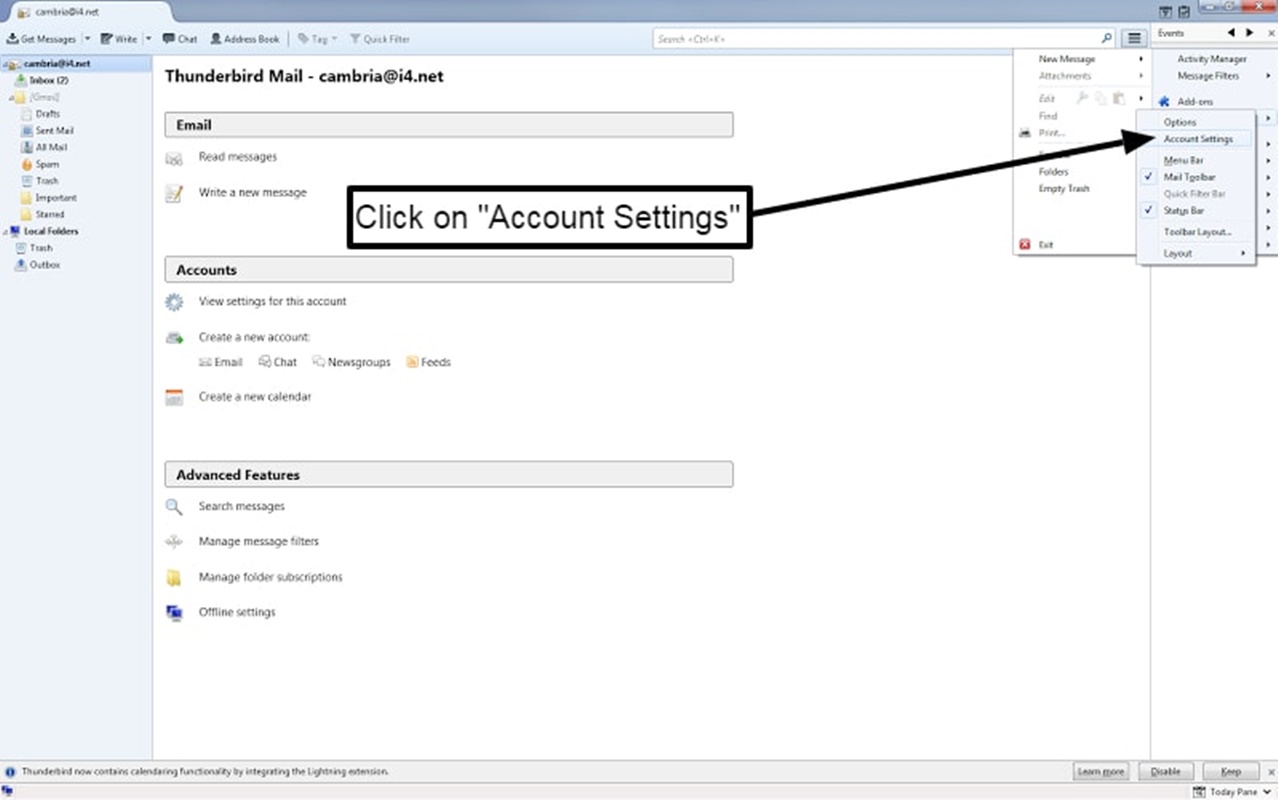Open the Write button dropdown arrow
1278x800 pixels.
click(148, 39)
